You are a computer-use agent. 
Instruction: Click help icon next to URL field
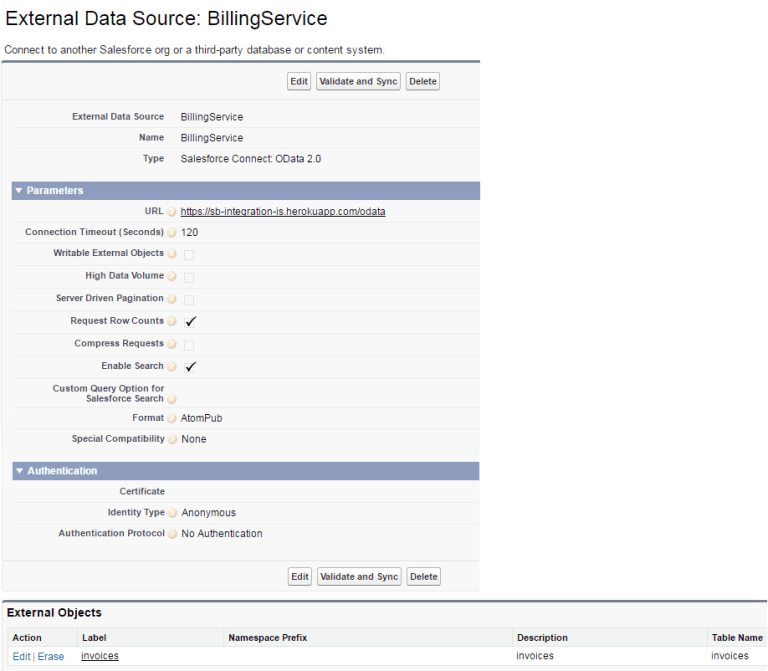[172, 212]
